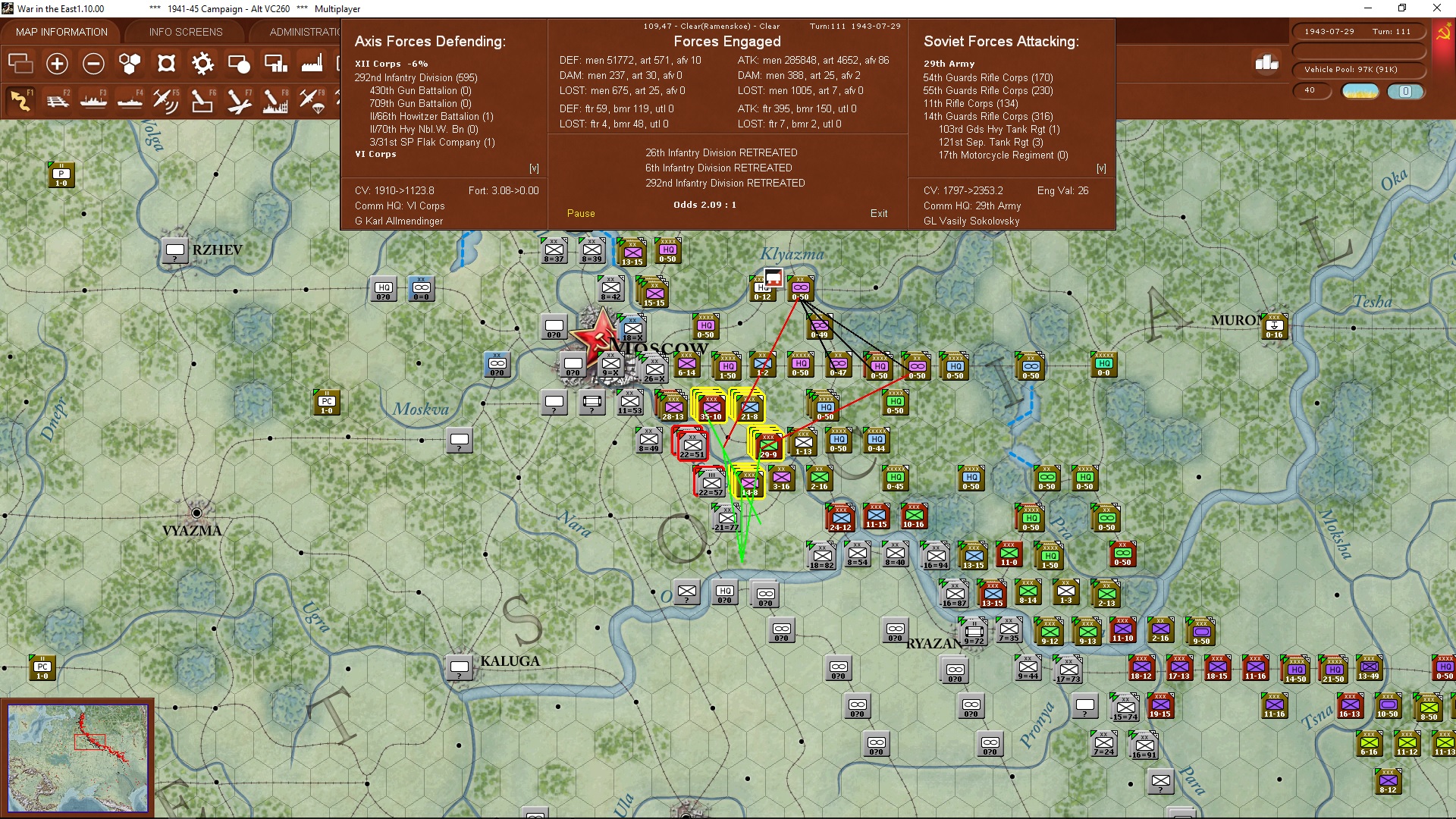This screenshot has height=819, width=1456.
Task: Select the F7 bomb airfield mode
Action: pos(238,100)
